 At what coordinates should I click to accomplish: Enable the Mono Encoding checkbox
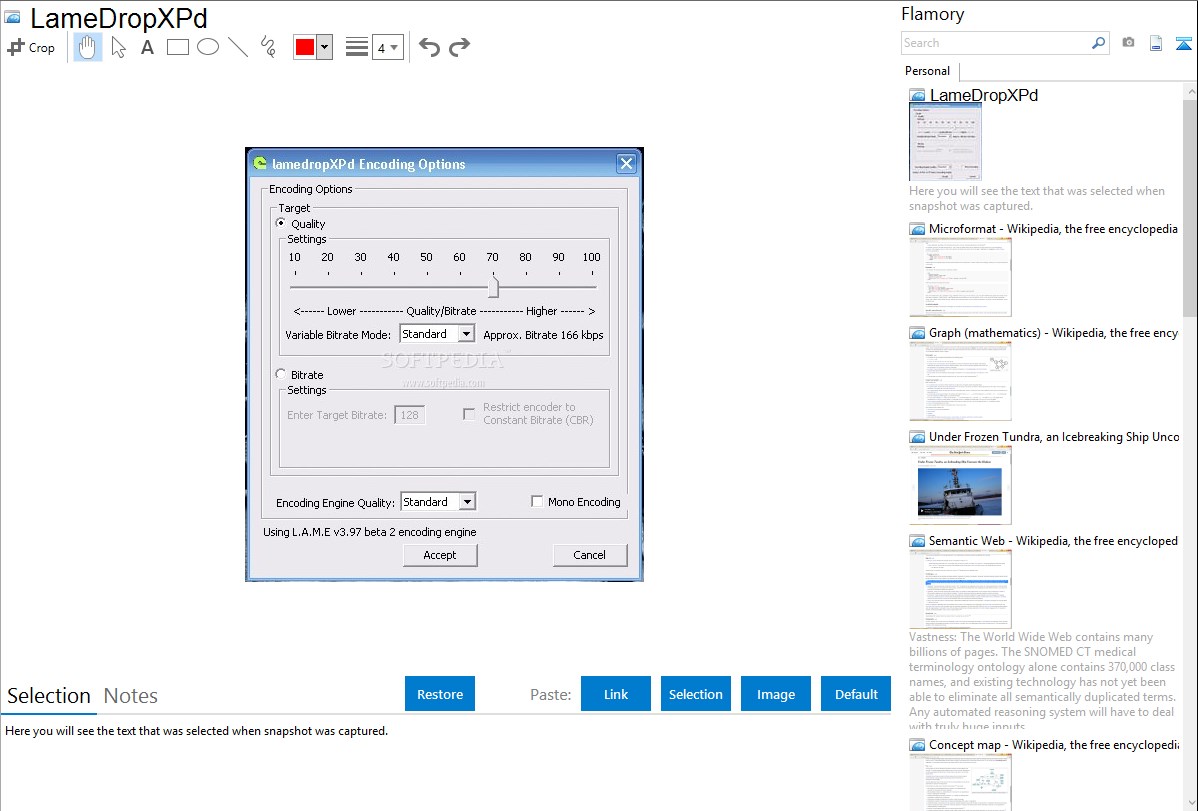click(x=537, y=502)
